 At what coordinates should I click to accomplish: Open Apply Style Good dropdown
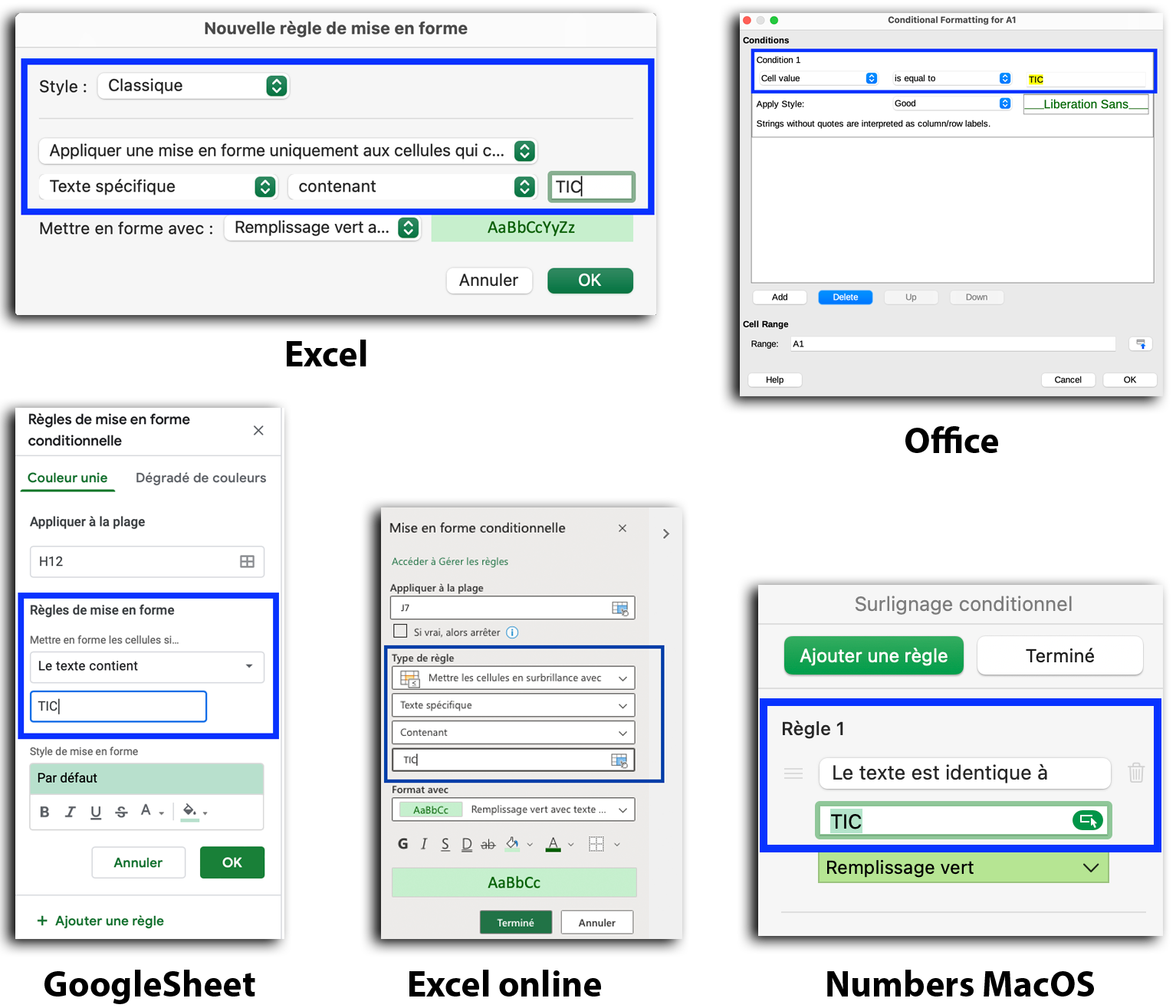[951, 103]
